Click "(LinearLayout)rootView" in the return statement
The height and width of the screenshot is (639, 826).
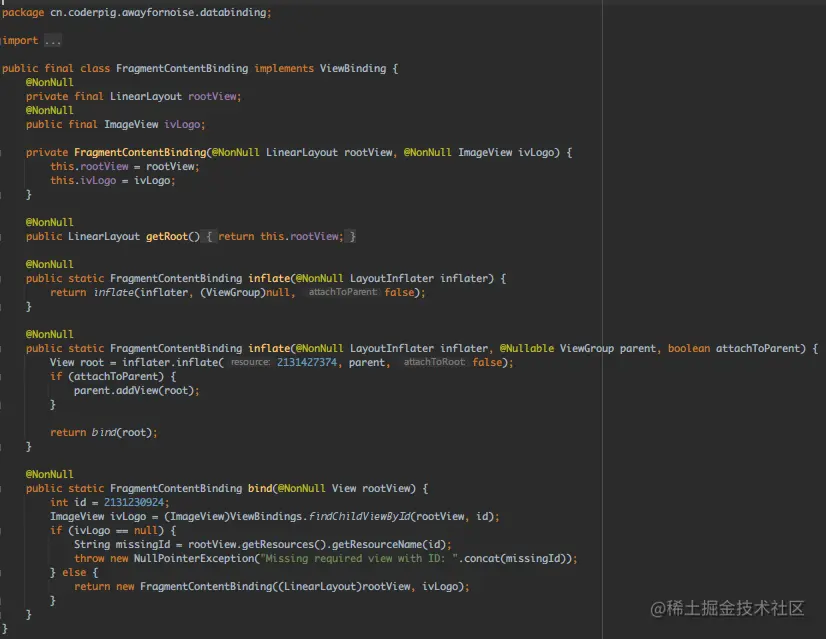coord(342,586)
